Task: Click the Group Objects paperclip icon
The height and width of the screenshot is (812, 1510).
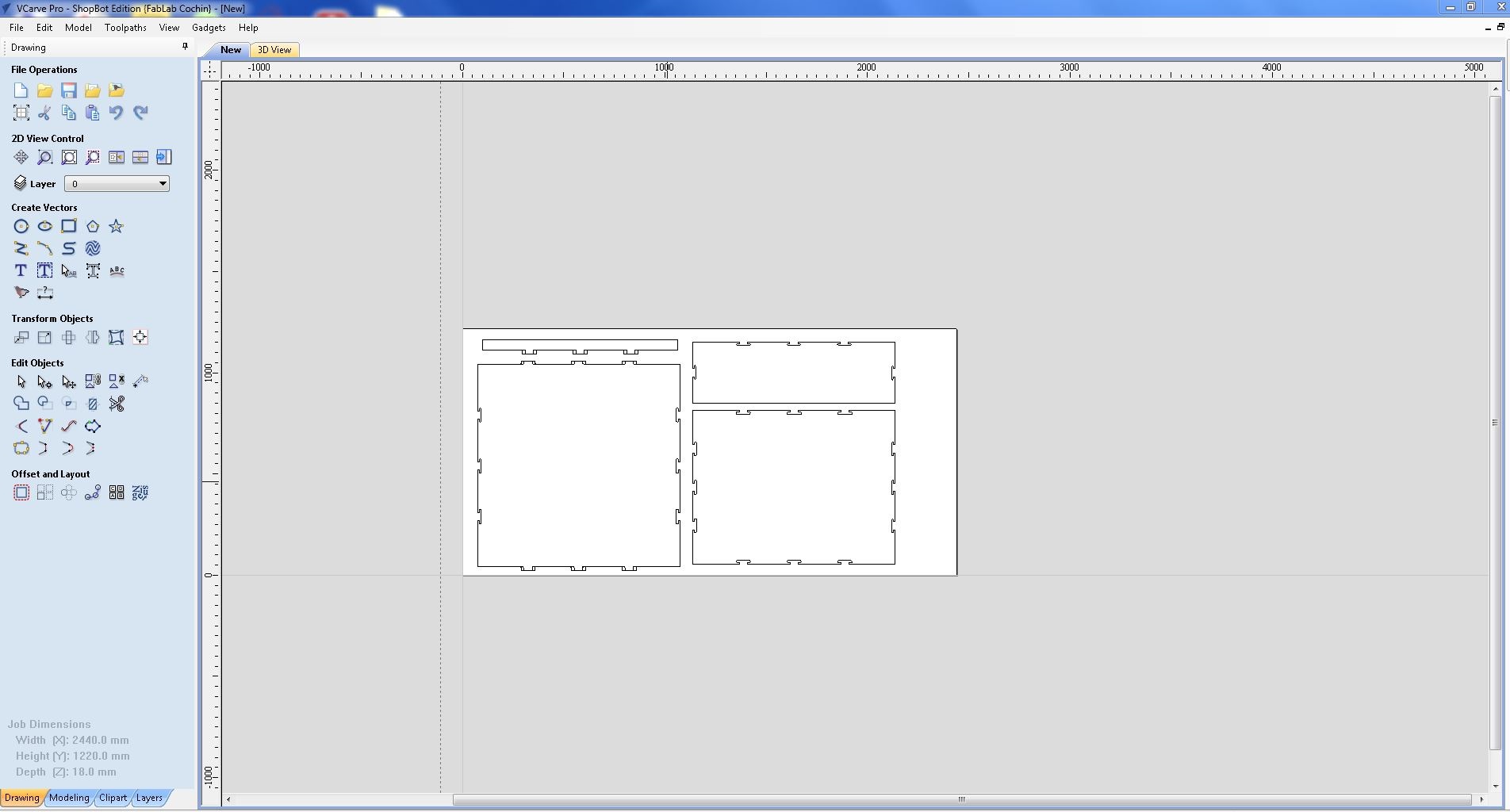Action: [x=93, y=382]
